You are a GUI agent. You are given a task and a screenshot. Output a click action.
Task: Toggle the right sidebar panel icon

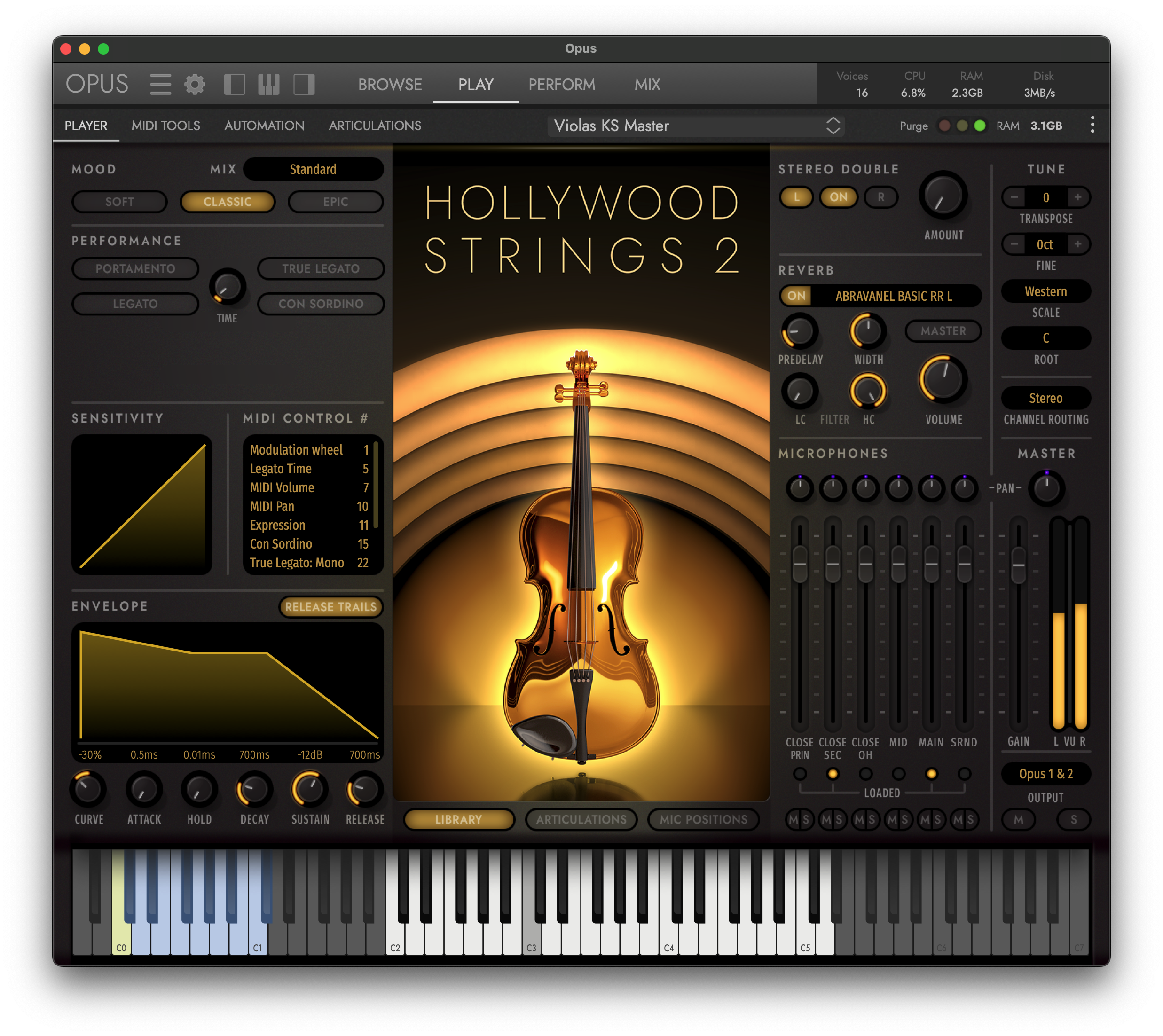tap(304, 84)
